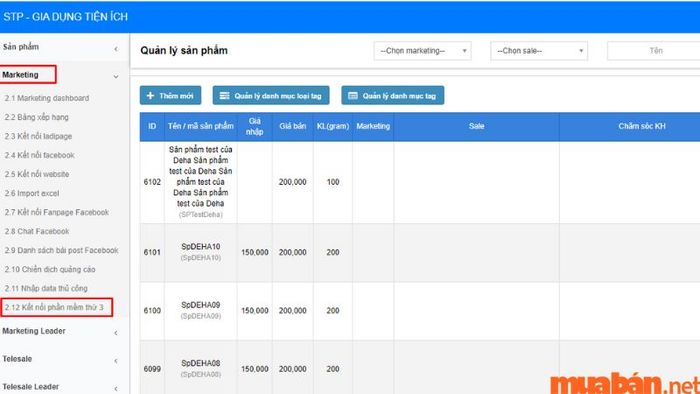Image resolution: width=700 pixels, height=394 pixels.
Task: Open 2.12 Kết nối phần mềm thứ 3
Action: point(54,307)
